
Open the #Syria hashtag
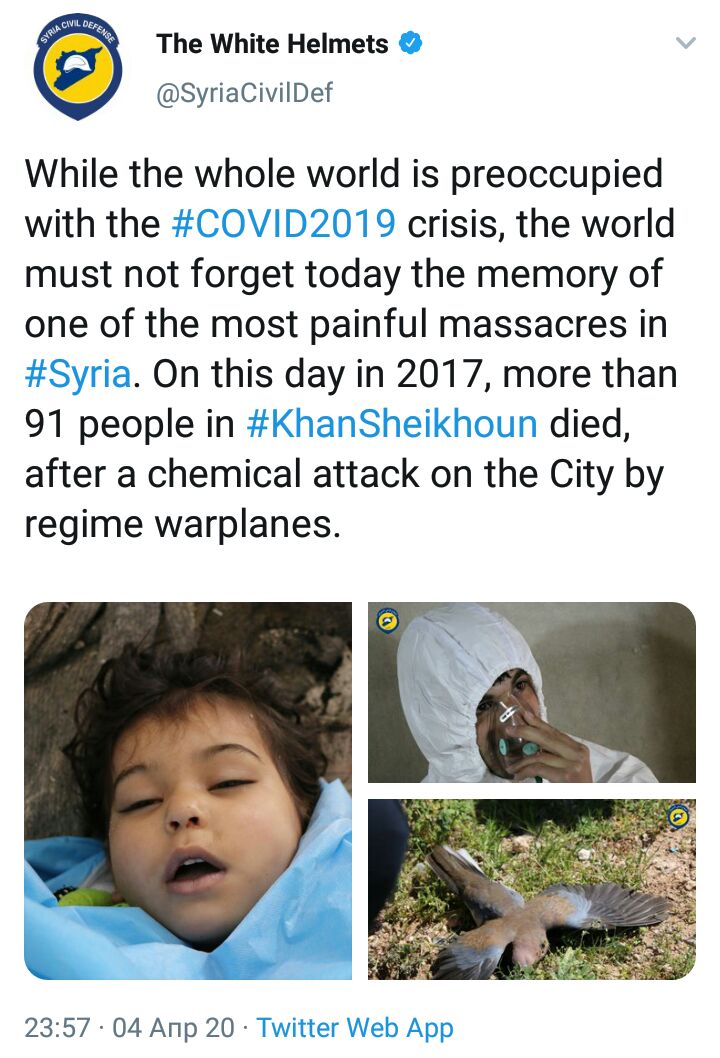(x=78, y=375)
